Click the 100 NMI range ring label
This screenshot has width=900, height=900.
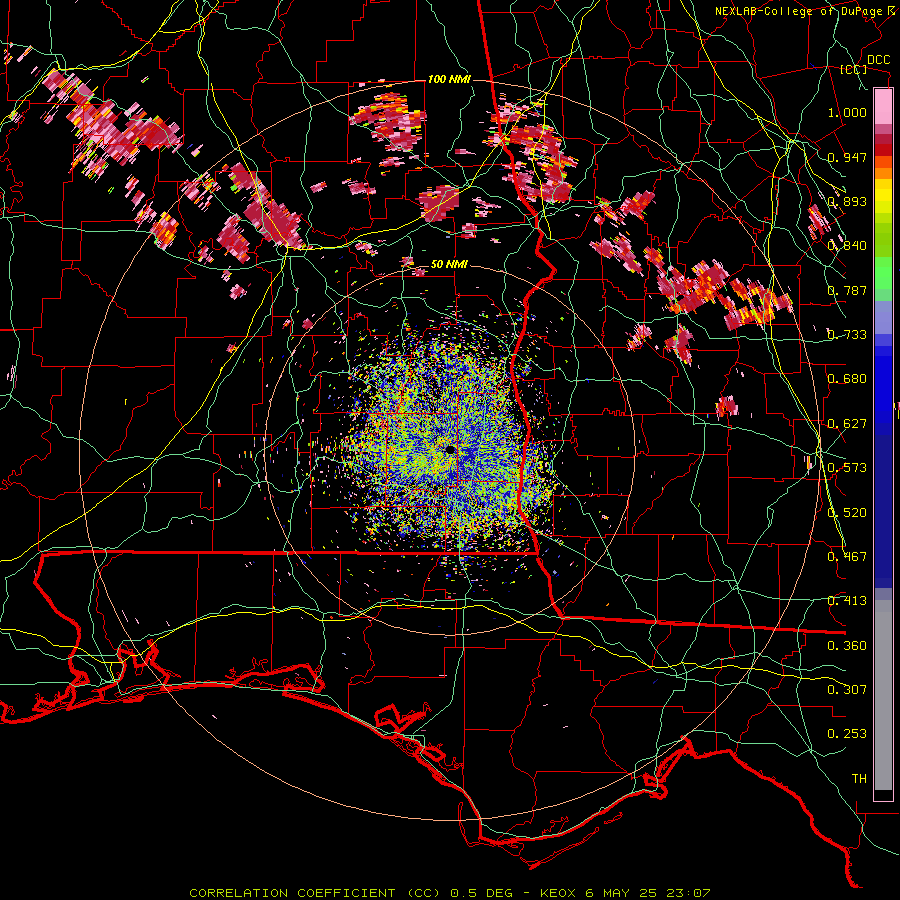(x=449, y=79)
